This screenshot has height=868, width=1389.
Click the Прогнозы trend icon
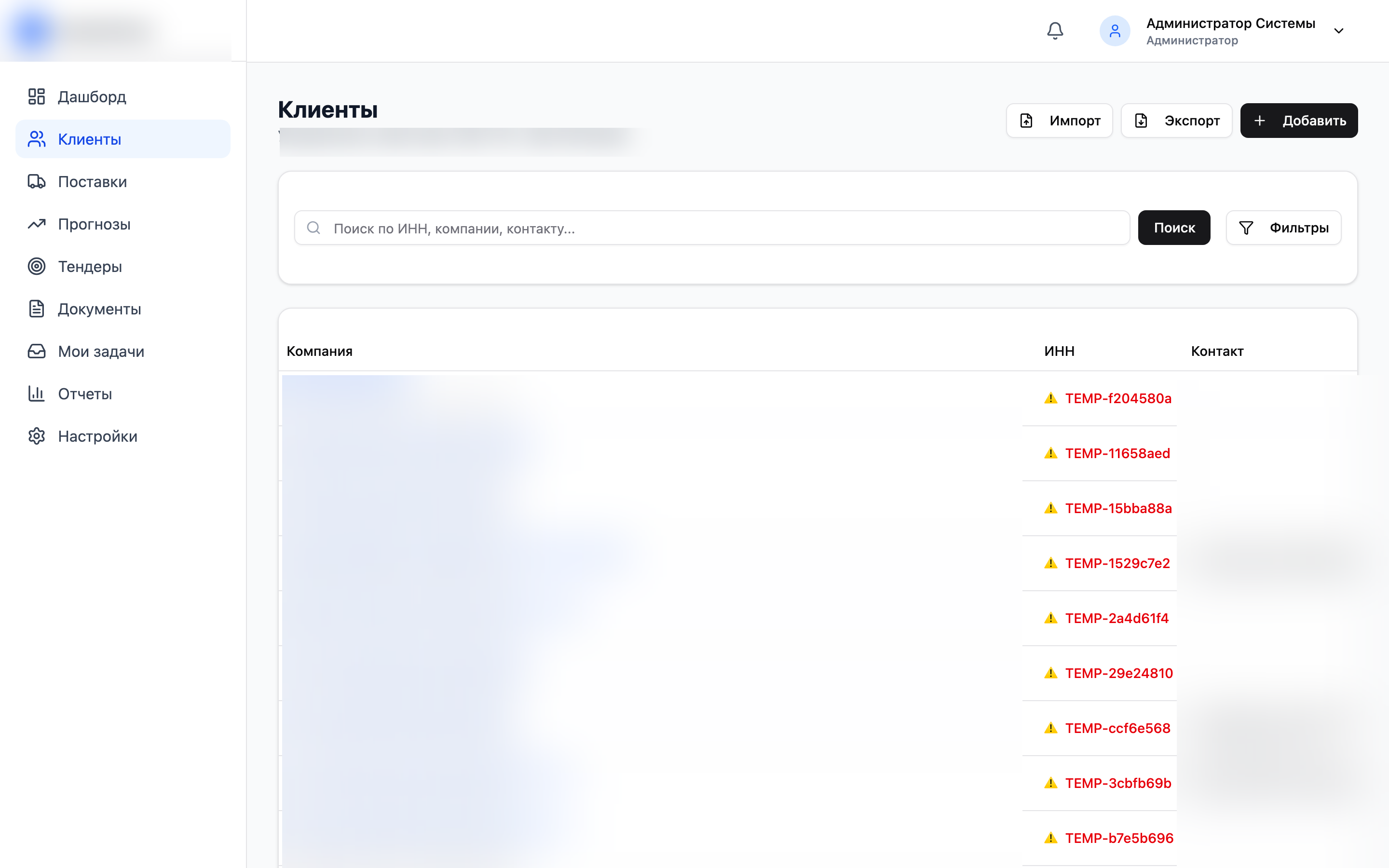point(37,224)
